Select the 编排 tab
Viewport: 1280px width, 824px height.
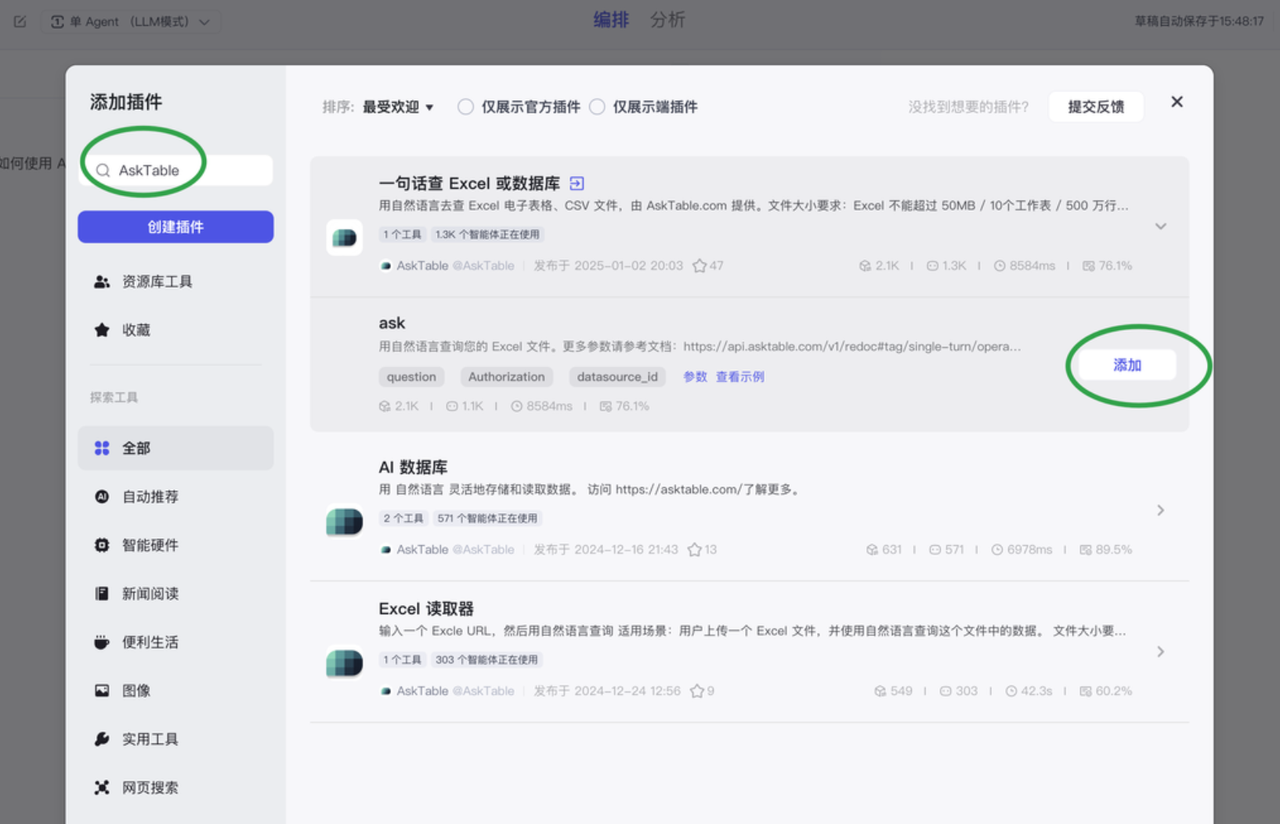click(611, 19)
